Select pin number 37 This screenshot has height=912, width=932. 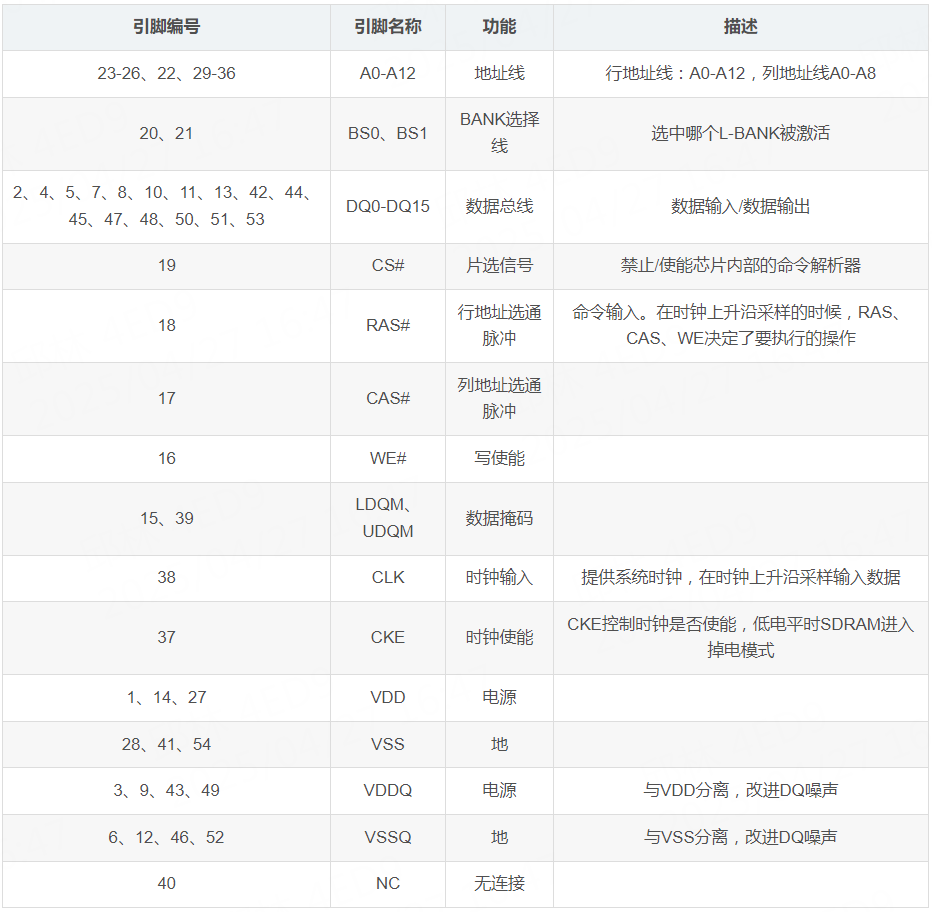pyautogui.click(x=166, y=637)
